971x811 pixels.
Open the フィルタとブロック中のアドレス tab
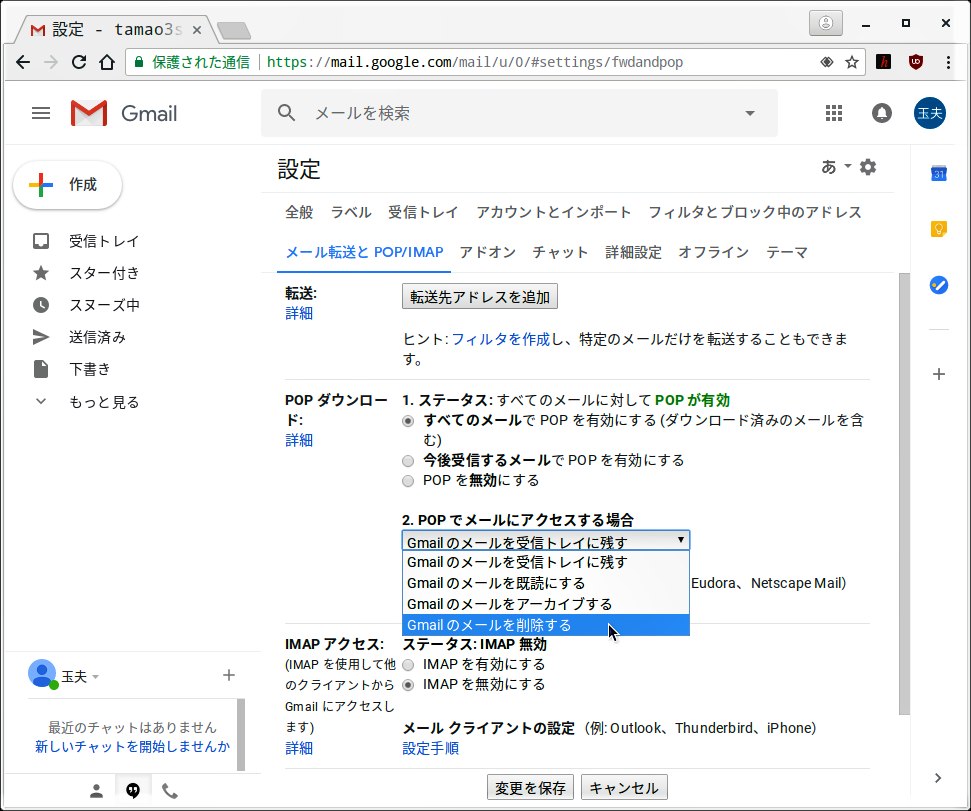click(x=755, y=212)
